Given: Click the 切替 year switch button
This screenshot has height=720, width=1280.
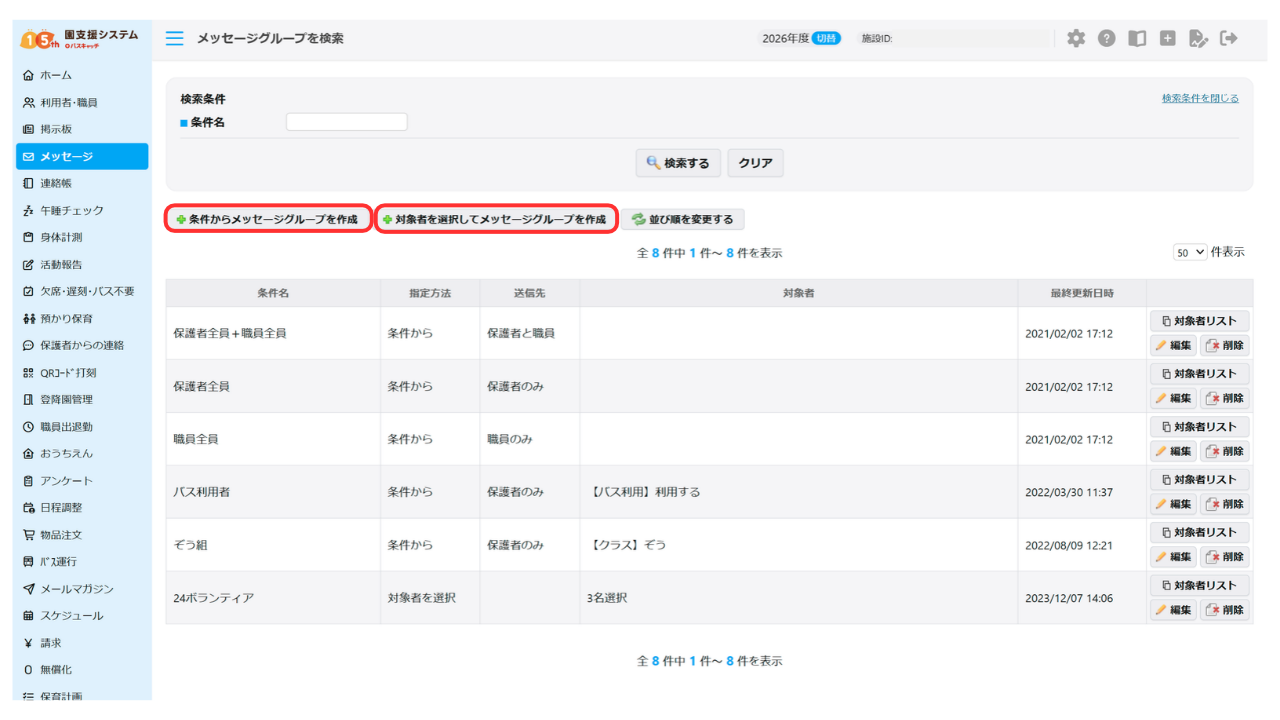Looking at the screenshot, I should 826,38.
